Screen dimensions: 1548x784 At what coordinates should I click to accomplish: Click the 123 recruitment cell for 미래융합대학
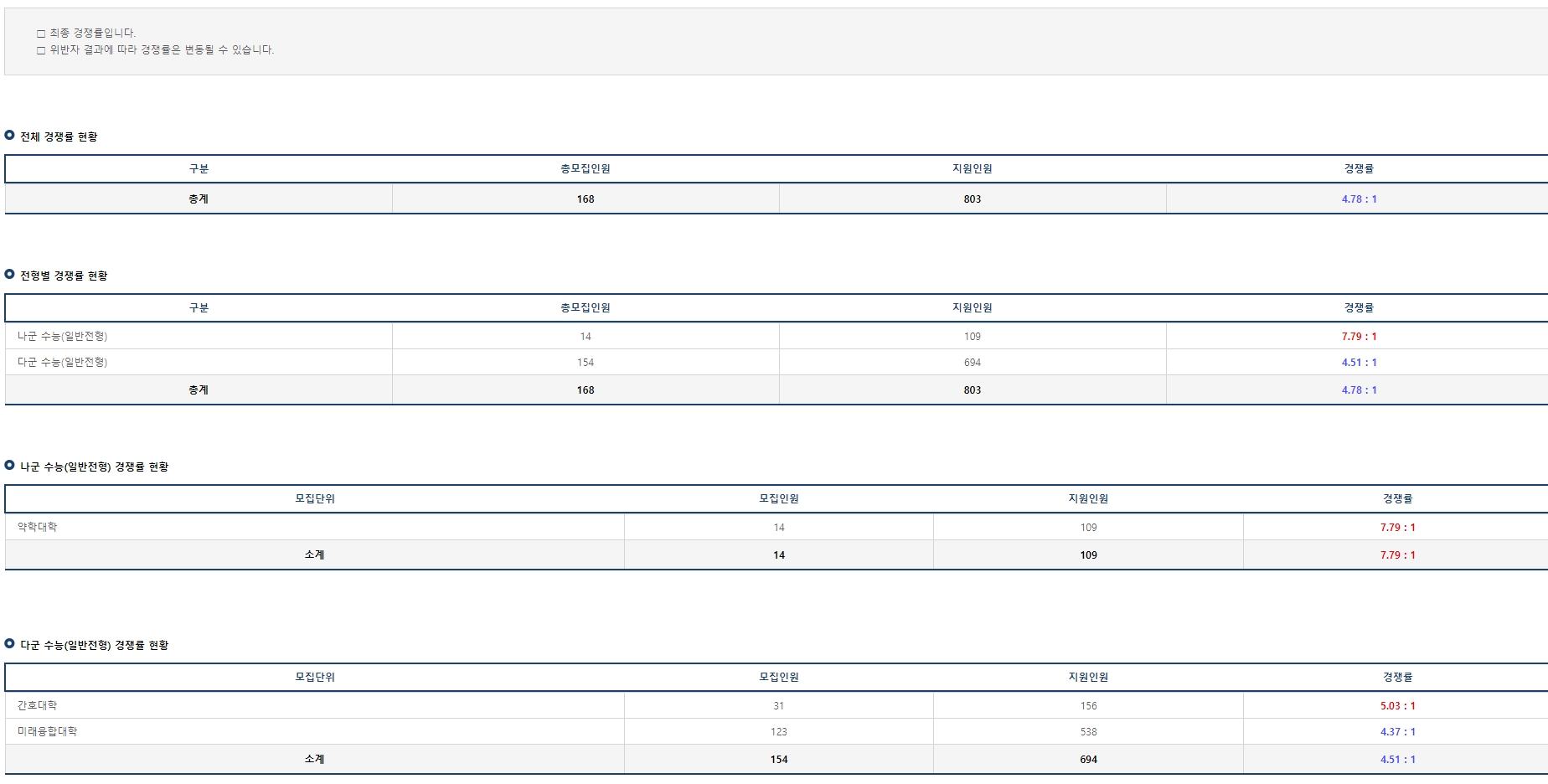[x=778, y=732]
